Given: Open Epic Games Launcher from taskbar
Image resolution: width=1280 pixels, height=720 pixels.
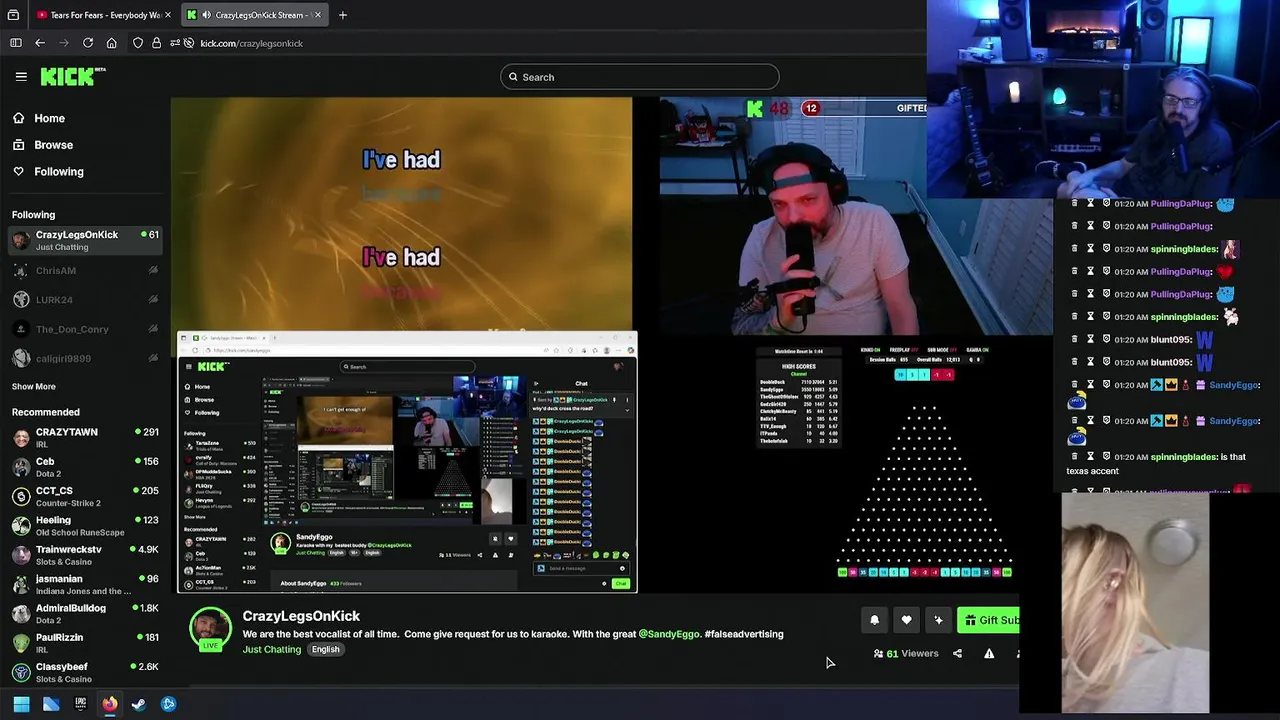Looking at the screenshot, I should click(80, 704).
